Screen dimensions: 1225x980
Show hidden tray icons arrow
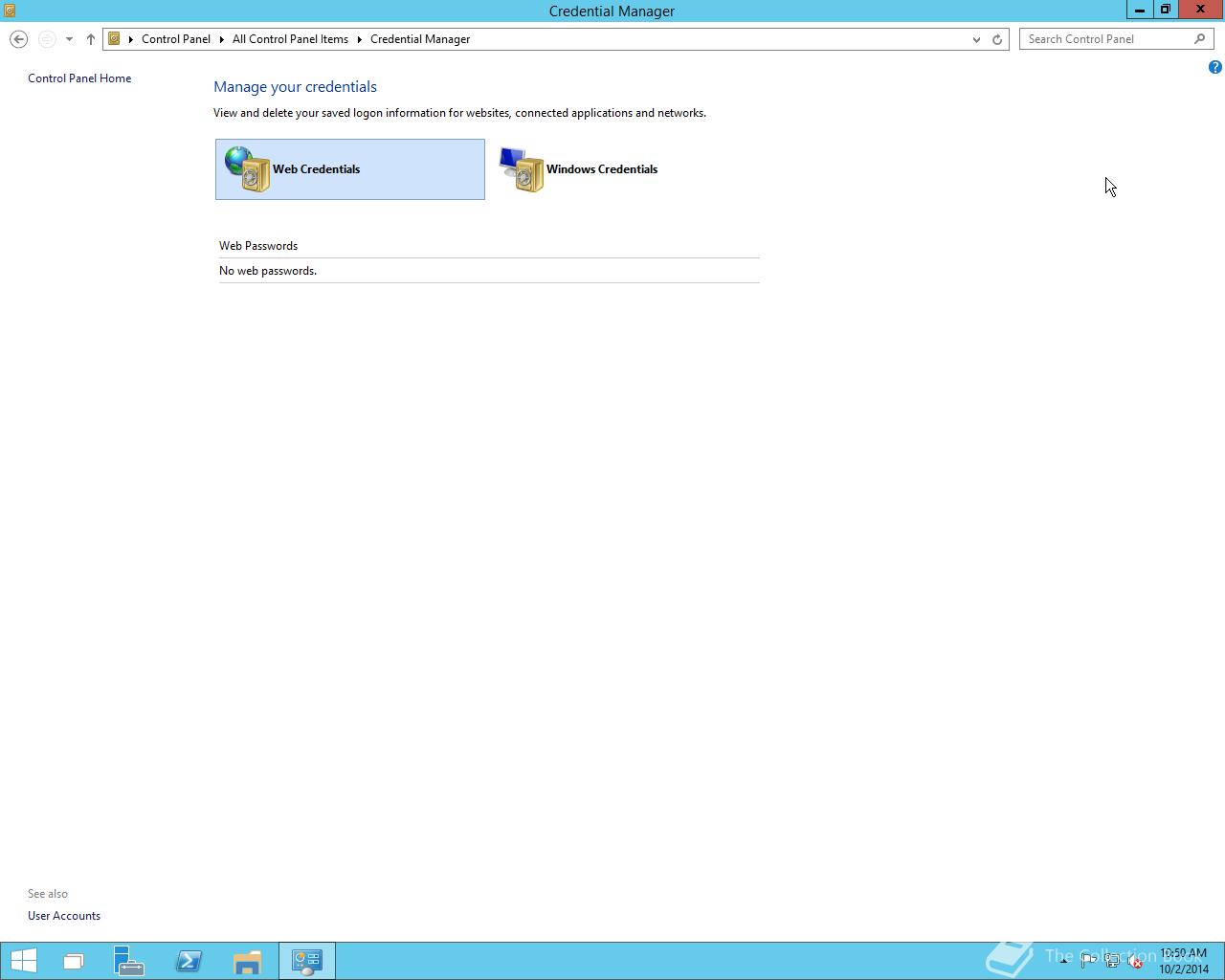[x=1063, y=961]
